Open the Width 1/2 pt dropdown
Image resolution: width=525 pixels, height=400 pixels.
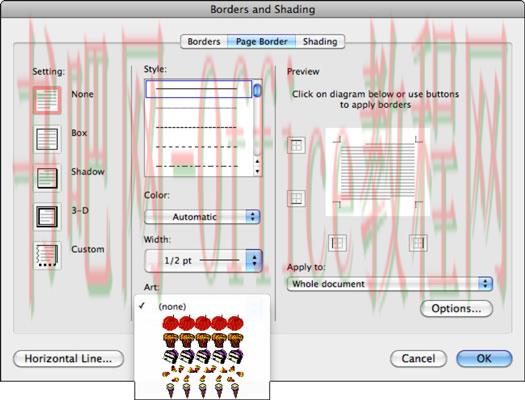click(203, 260)
